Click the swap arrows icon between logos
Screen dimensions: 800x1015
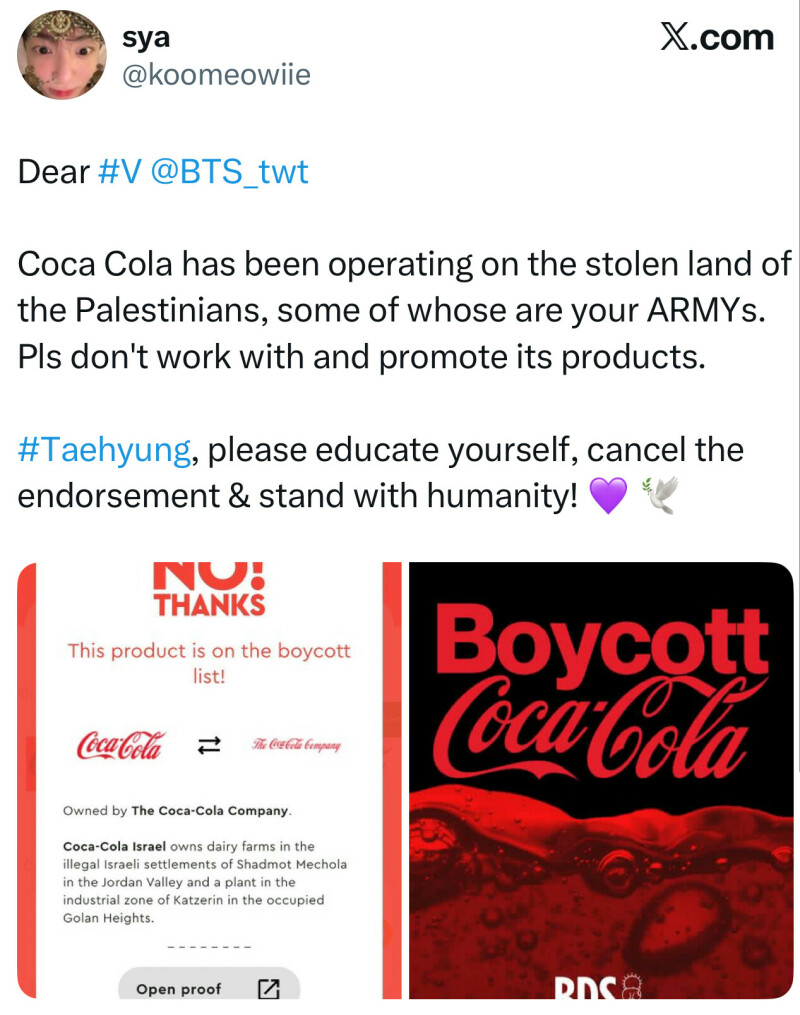pos(210,745)
